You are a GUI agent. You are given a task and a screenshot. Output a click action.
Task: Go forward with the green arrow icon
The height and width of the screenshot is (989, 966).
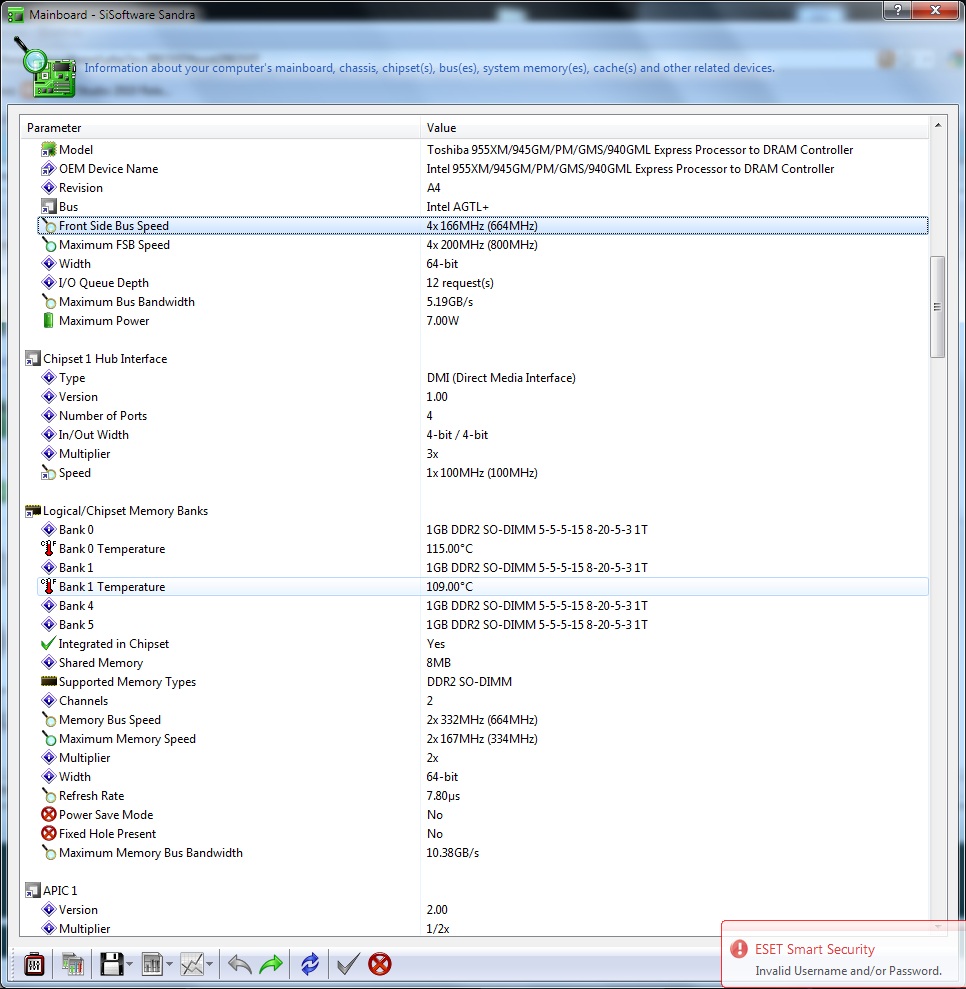[x=271, y=964]
